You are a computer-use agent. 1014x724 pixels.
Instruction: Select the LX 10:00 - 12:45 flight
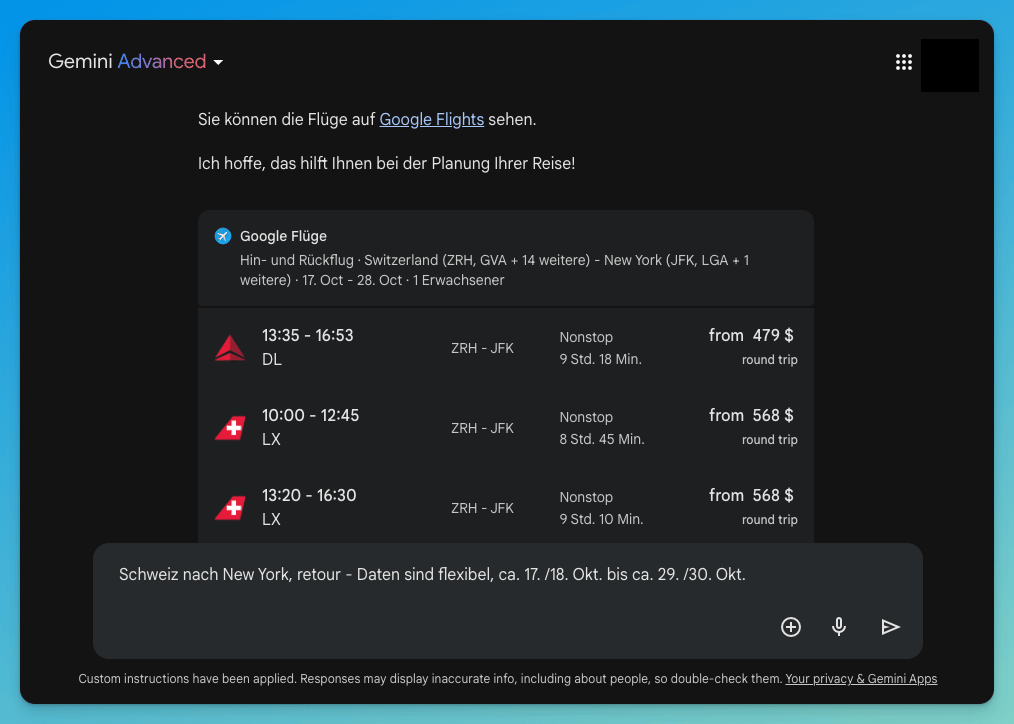tap(506, 428)
